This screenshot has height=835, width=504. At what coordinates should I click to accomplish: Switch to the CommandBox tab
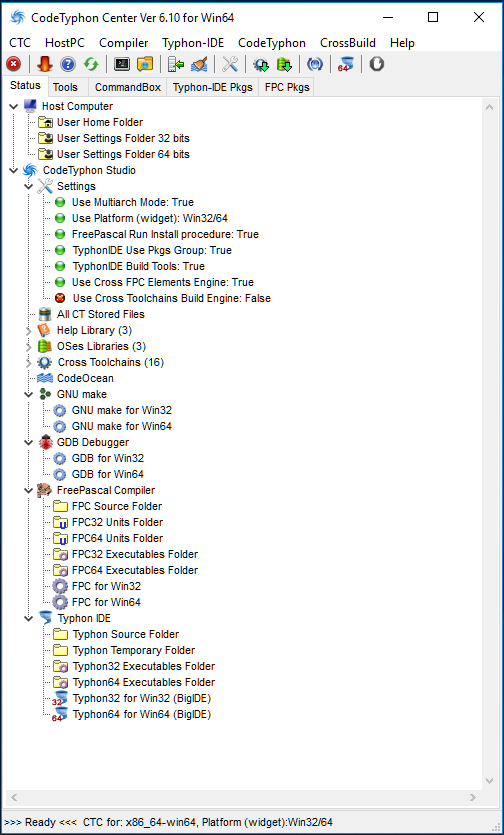[128, 87]
